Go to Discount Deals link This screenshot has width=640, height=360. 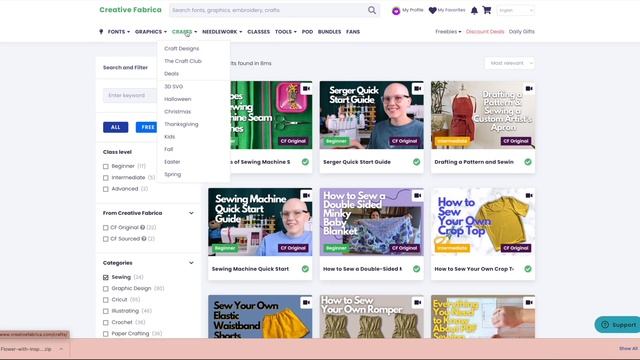pos(485,32)
